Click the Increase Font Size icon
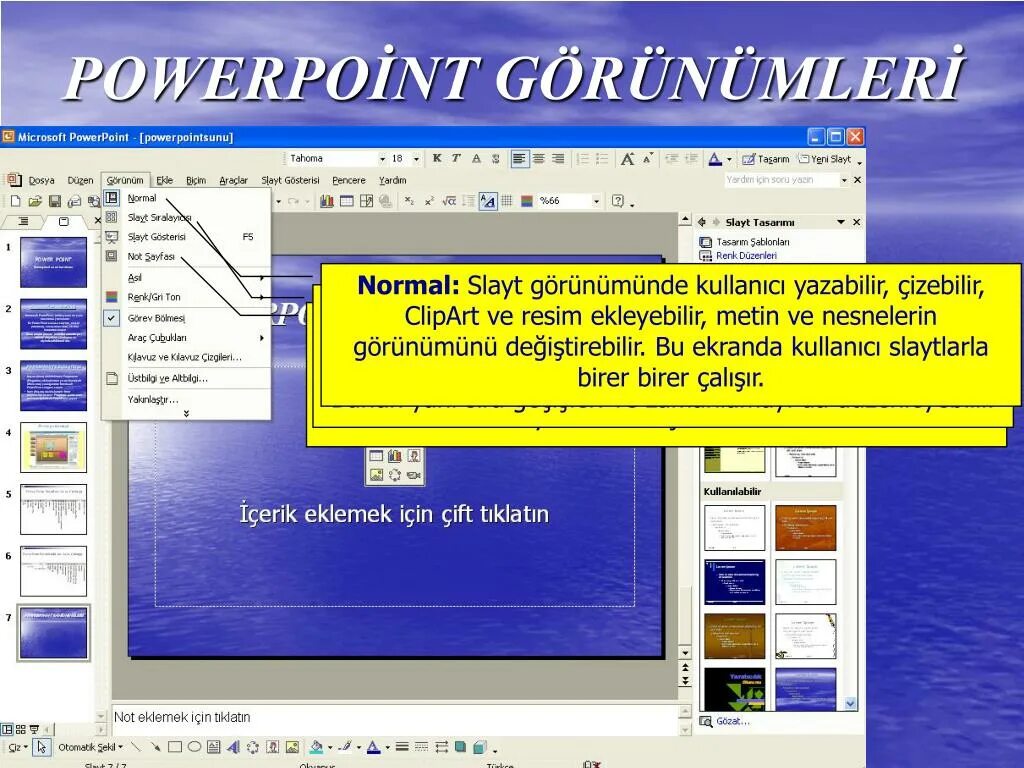Screen dimensions: 1024x768 pos(628,159)
